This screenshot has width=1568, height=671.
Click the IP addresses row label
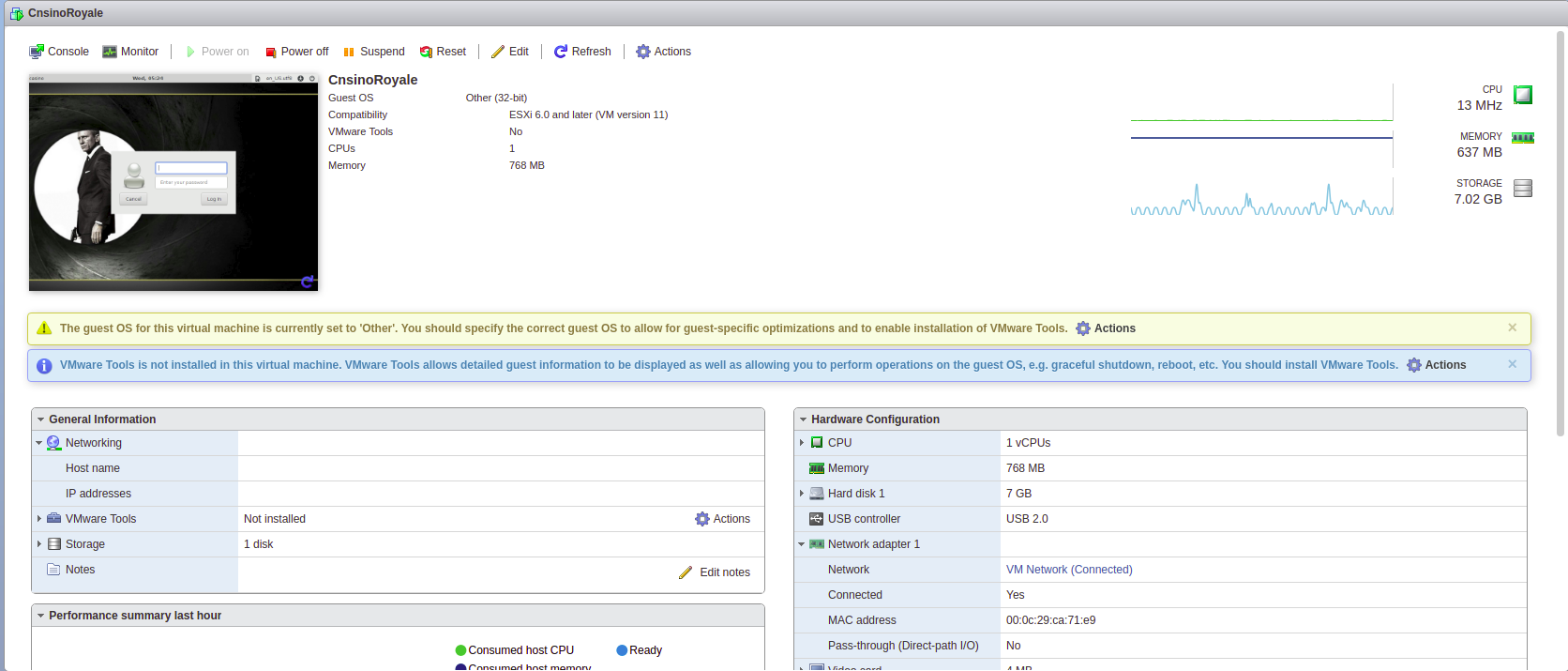98,494
